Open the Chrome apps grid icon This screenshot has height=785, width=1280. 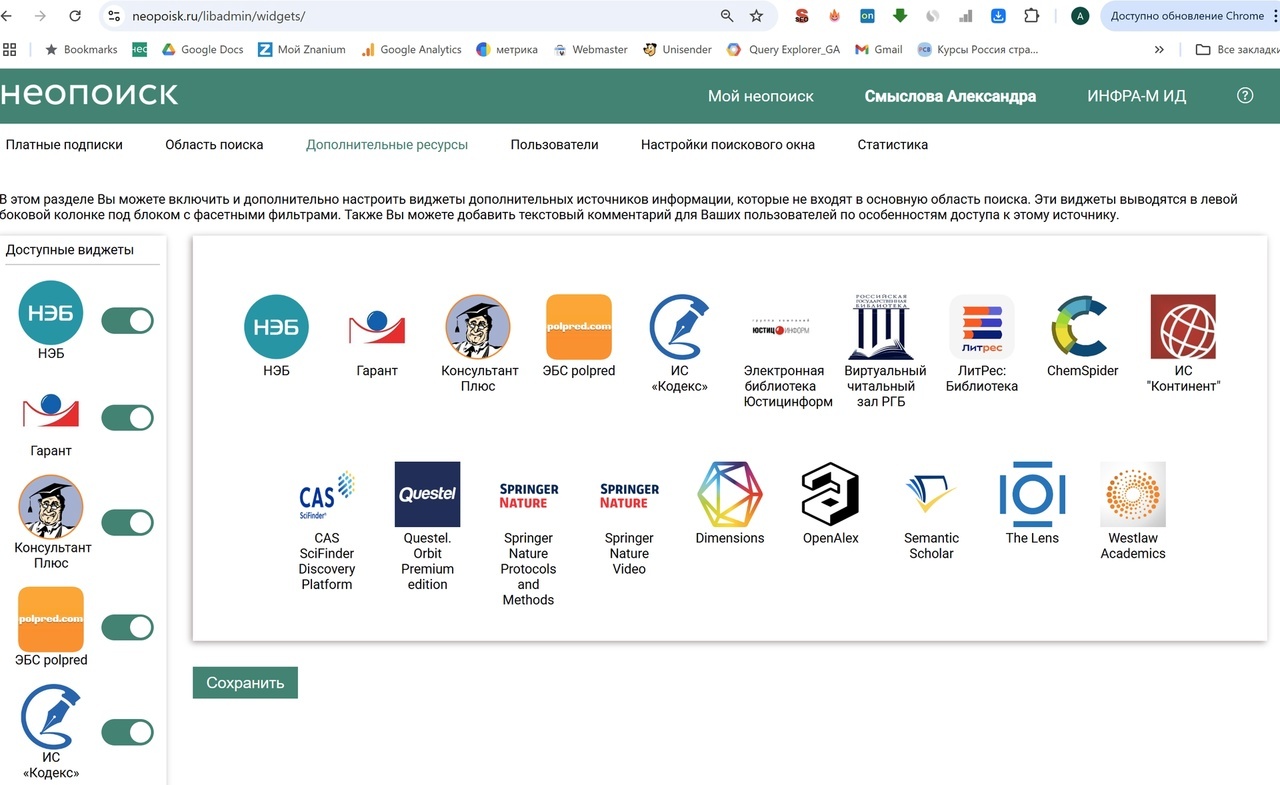point(10,49)
